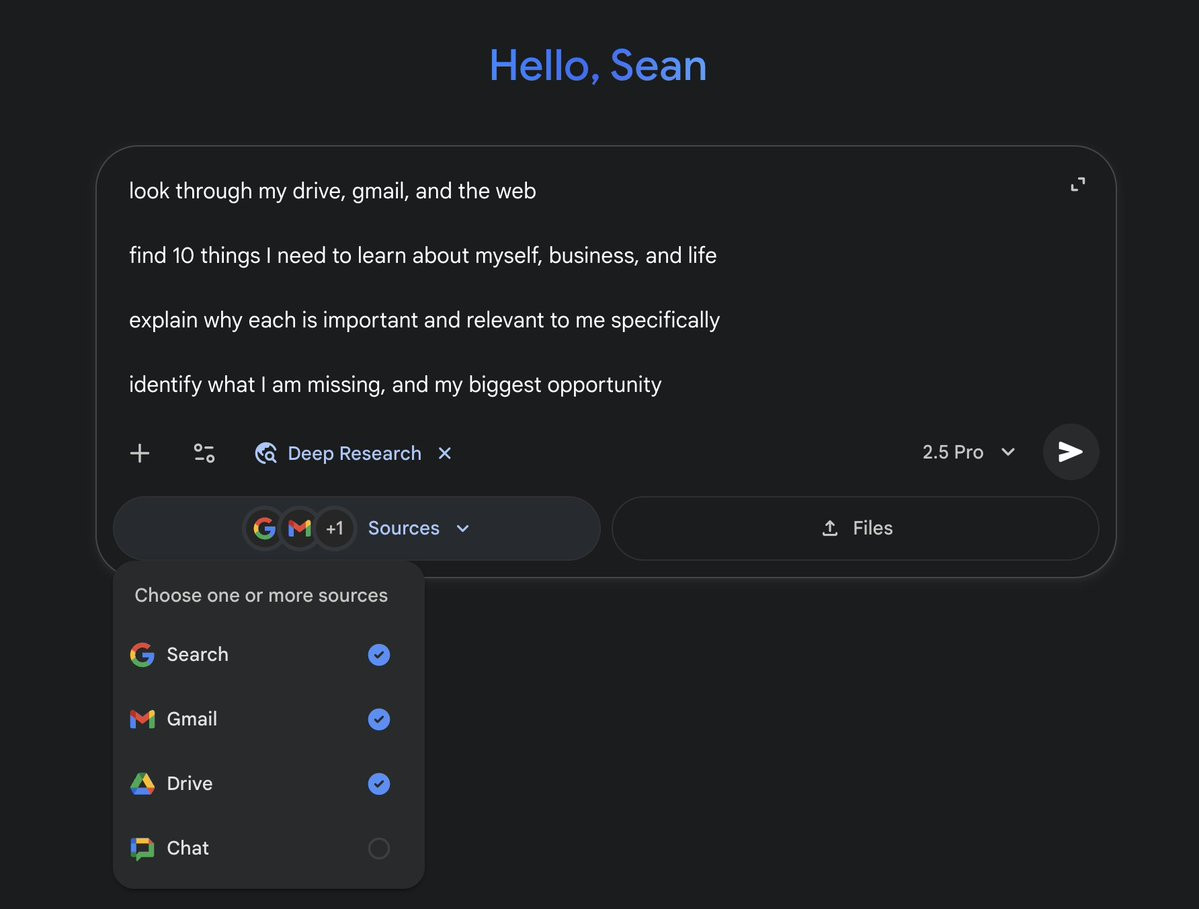The image size is (1199, 909).
Task: Click the Google Chat icon in the menu
Action: coord(142,848)
